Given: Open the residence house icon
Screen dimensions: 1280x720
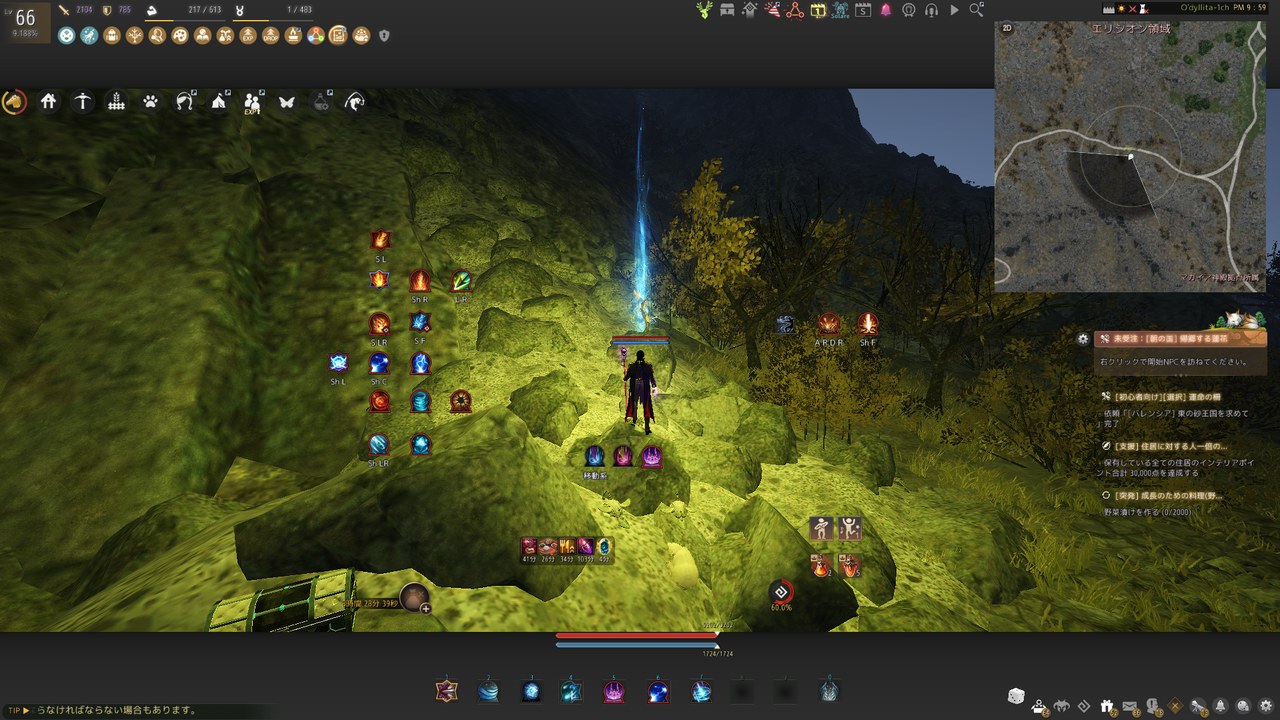Looking at the screenshot, I should coord(48,101).
